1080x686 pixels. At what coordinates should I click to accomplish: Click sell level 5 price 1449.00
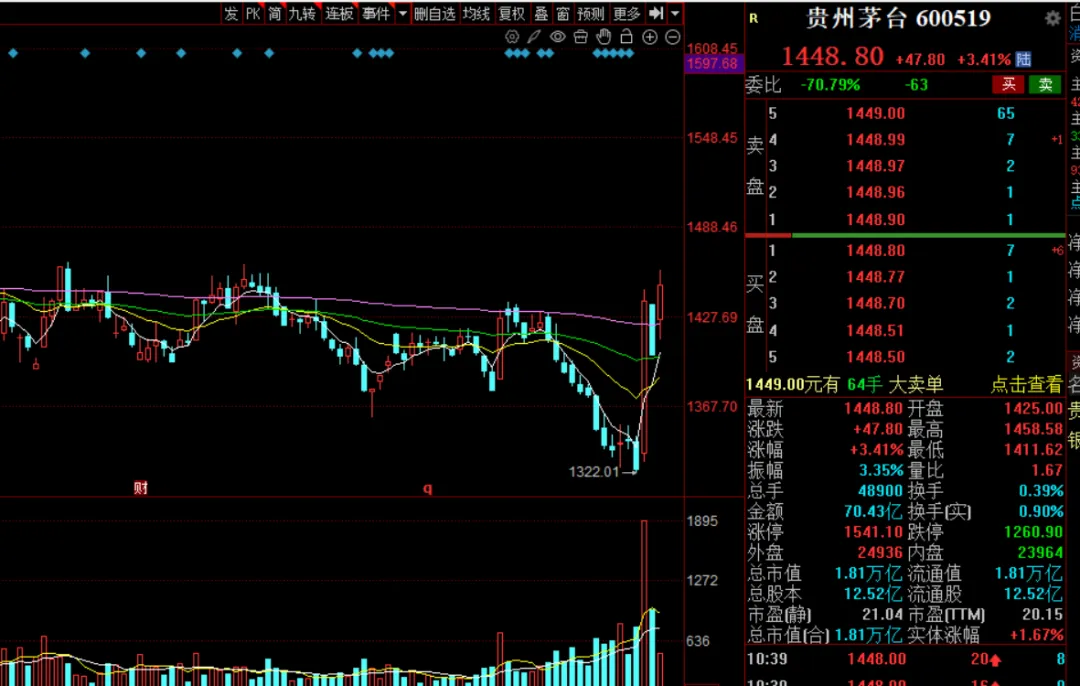[875, 114]
